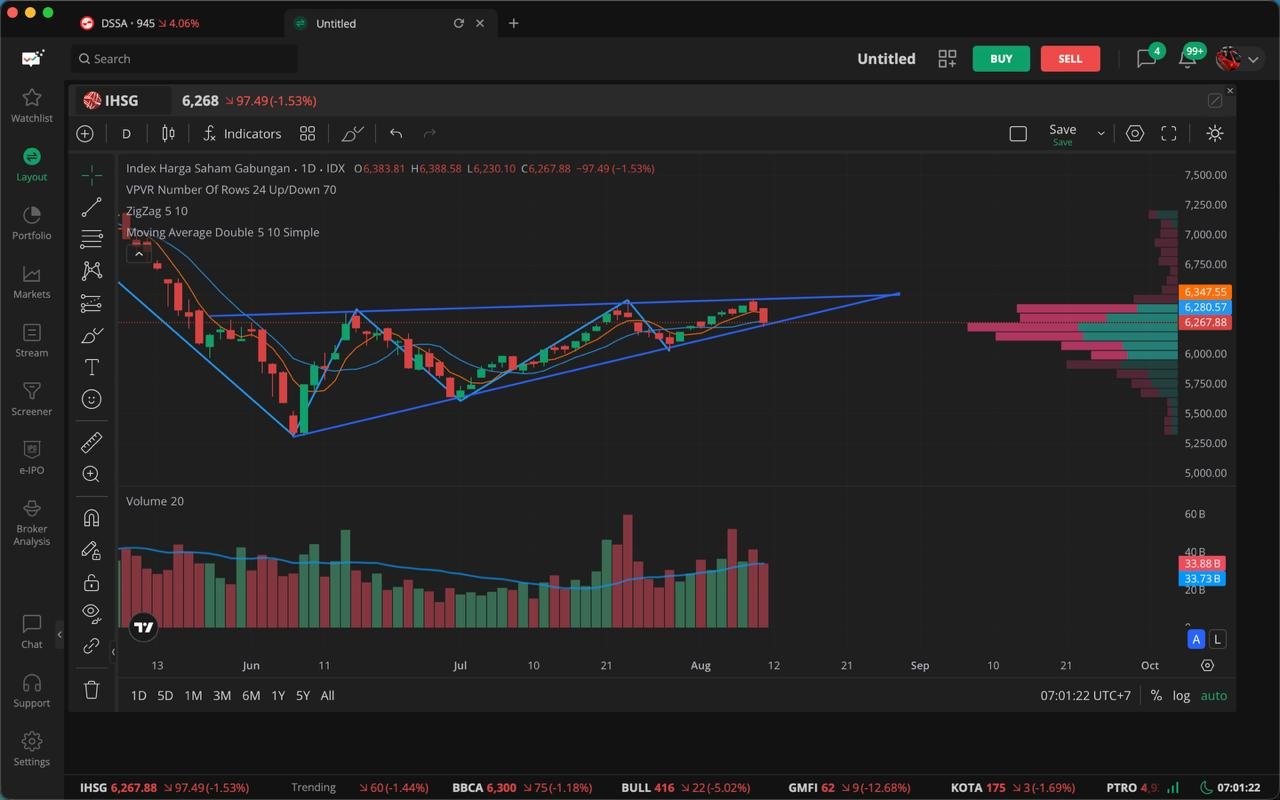The width and height of the screenshot is (1280, 800).
Task: Open the D interval dropdown
Action: [x=126, y=134]
